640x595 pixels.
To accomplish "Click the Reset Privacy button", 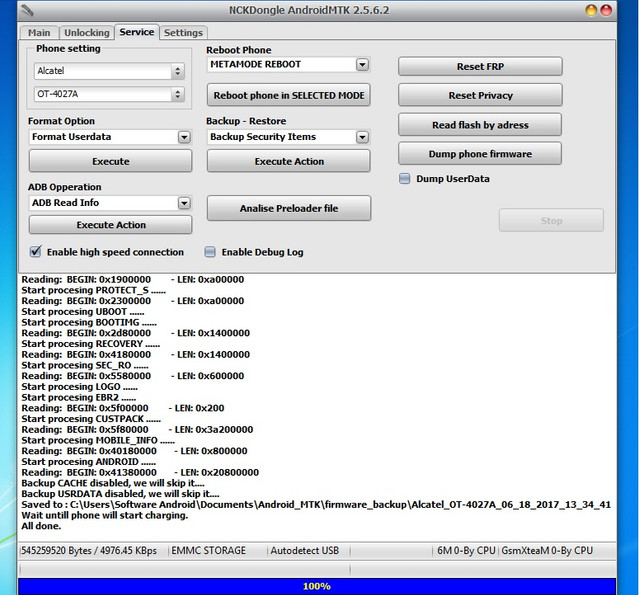I will pyautogui.click(x=480, y=95).
